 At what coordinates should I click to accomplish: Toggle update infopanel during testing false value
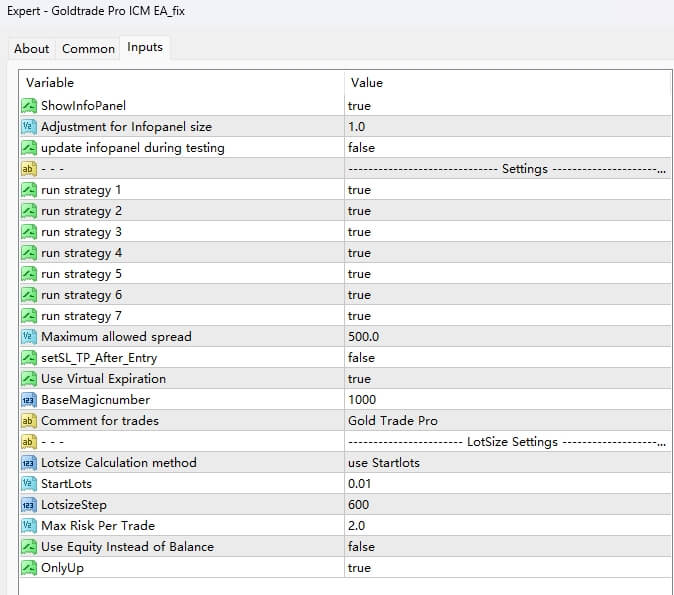(361, 148)
